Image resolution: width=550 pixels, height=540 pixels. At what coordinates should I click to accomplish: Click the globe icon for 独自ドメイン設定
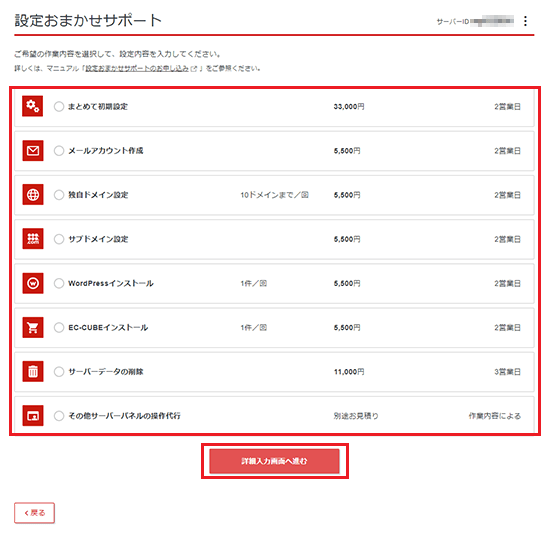(x=33, y=194)
